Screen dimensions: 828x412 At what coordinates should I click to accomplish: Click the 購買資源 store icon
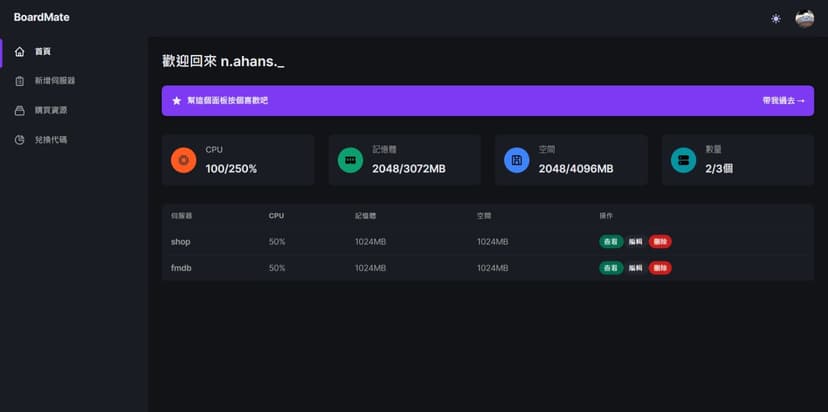(19, 110)
